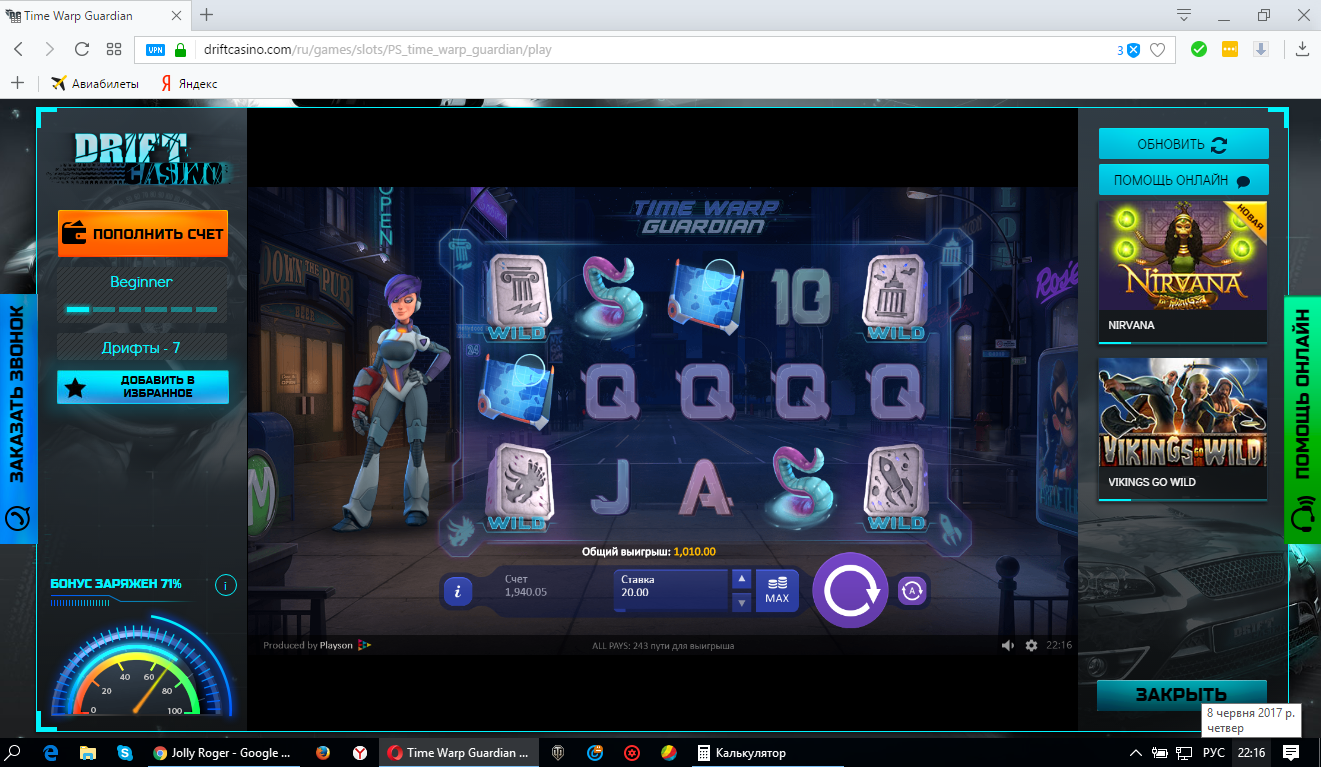Go forward with the browser forward arrow

click(50, 49)
